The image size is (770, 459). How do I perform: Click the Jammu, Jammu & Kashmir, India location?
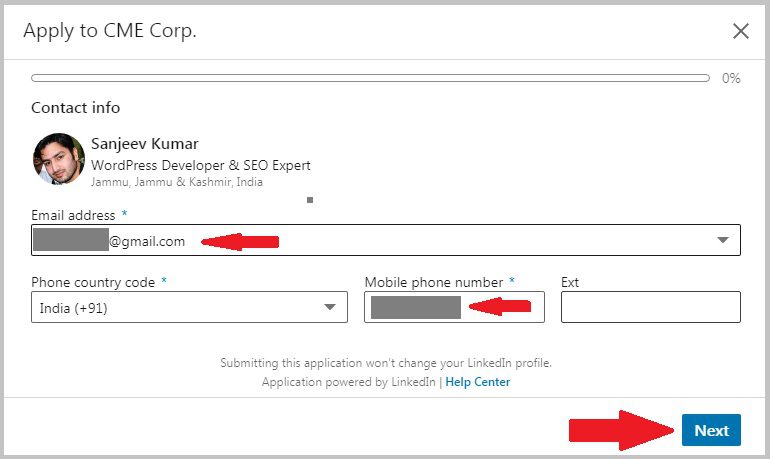click(177, 182)
